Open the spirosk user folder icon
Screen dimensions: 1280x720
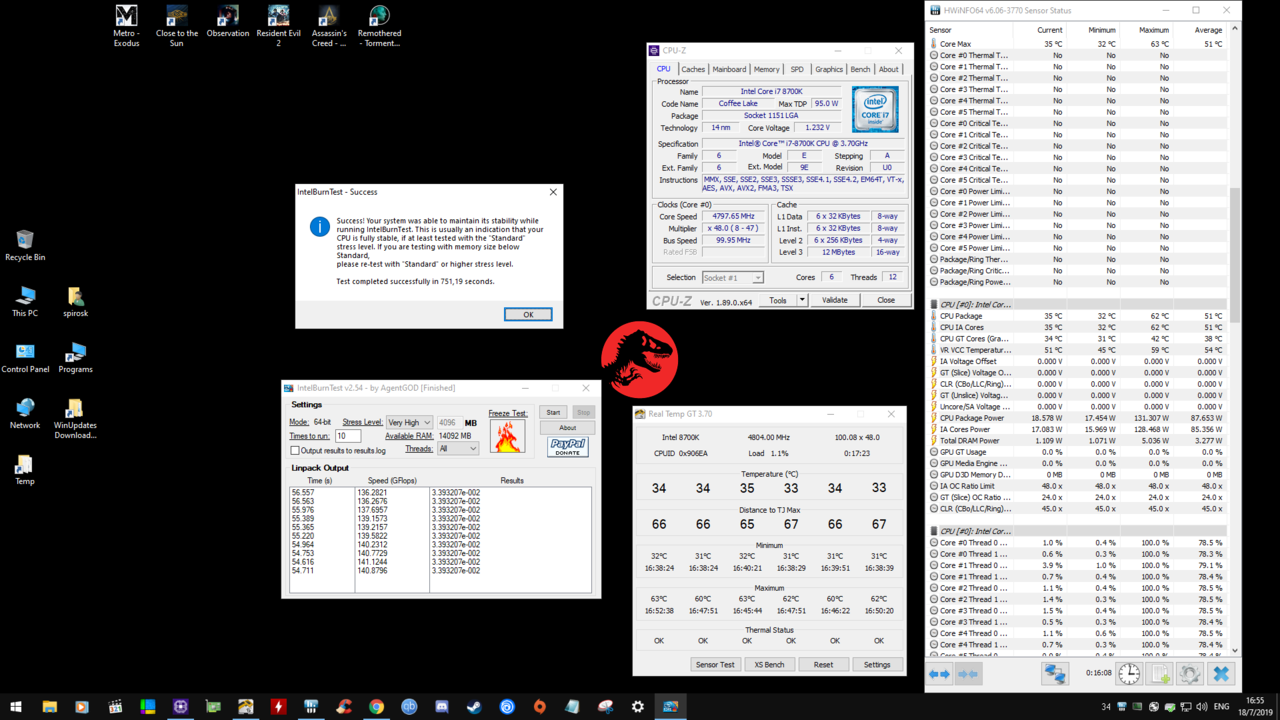point(75,301)
